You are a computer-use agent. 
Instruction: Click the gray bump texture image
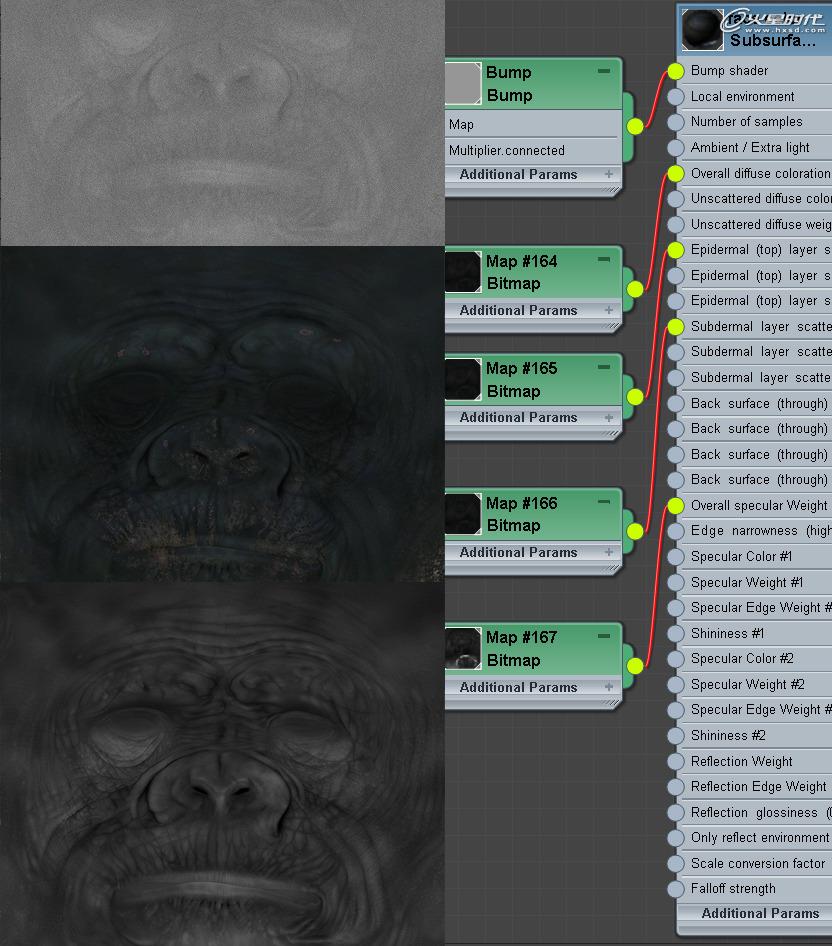222,123
